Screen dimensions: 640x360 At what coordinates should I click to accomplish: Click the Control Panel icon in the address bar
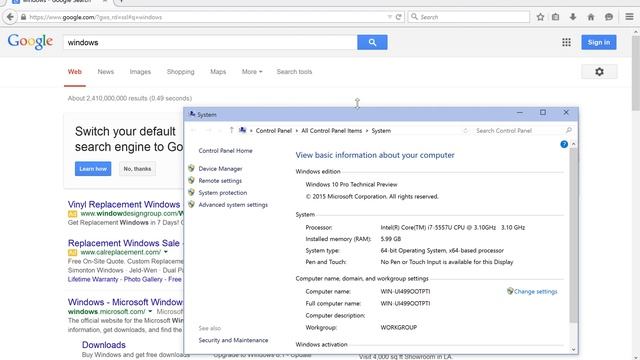click(x=243, y=130)
